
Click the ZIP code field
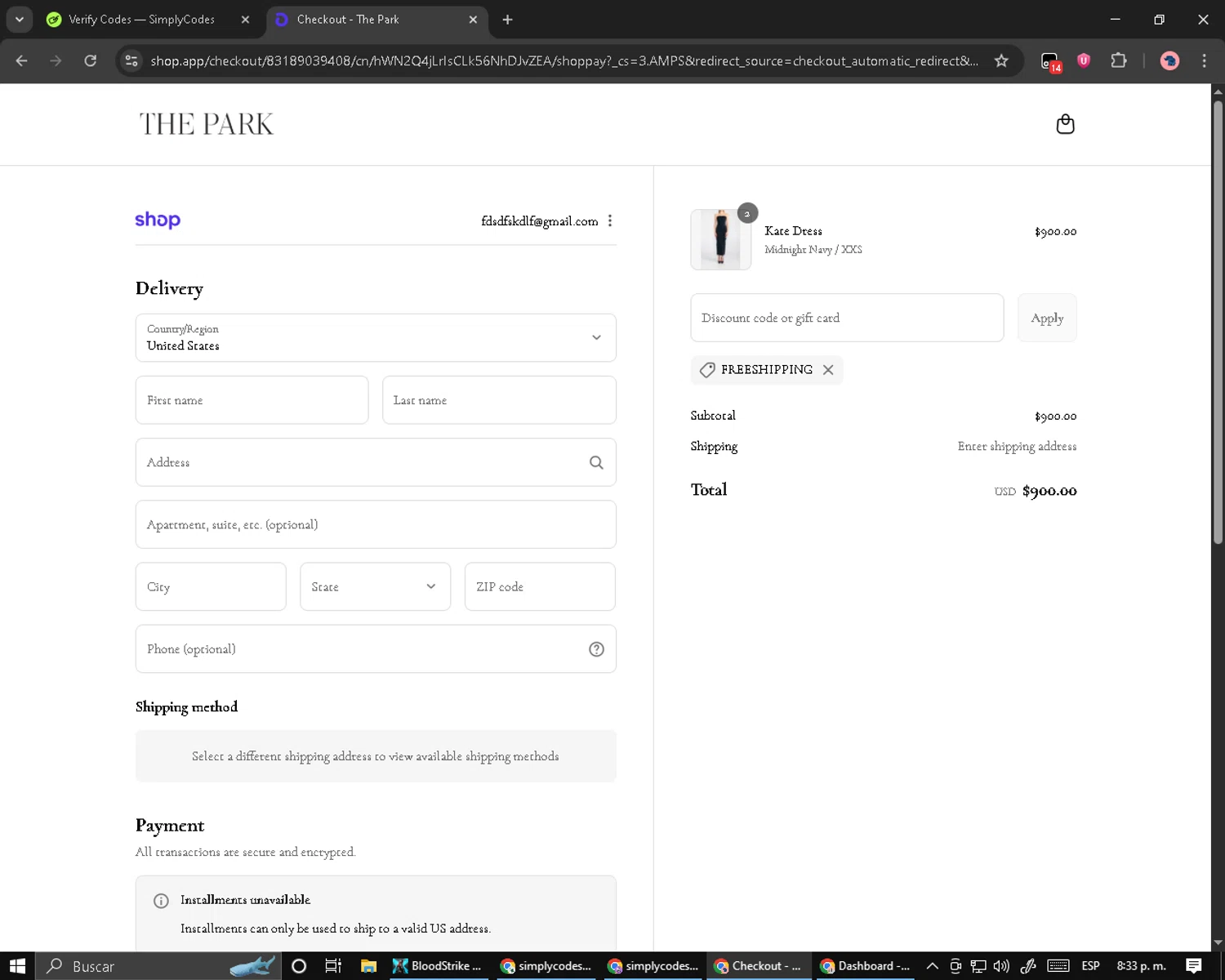(x=540, y=586)
